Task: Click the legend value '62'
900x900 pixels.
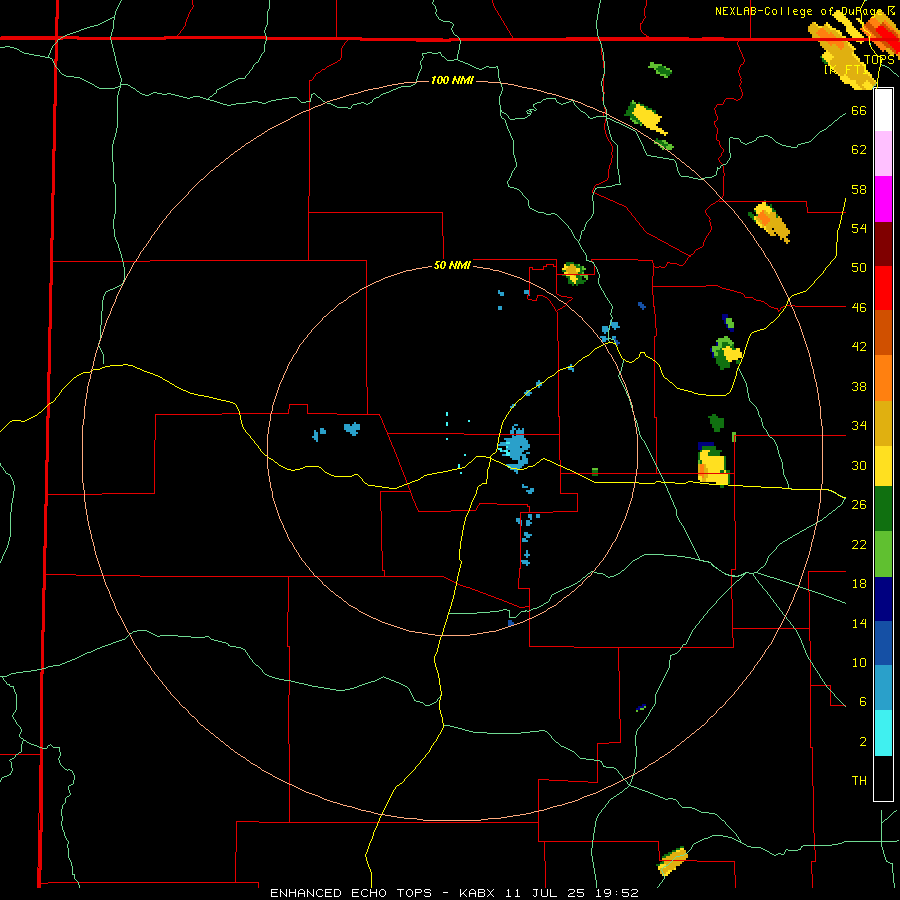Action: click(x=859, y=150)
